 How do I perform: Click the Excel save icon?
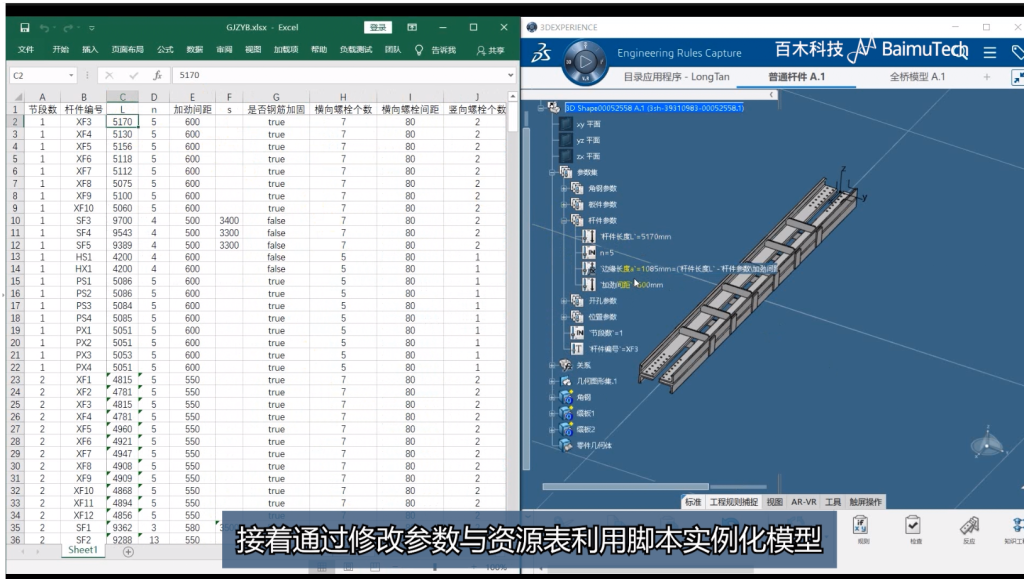point(25,27)
